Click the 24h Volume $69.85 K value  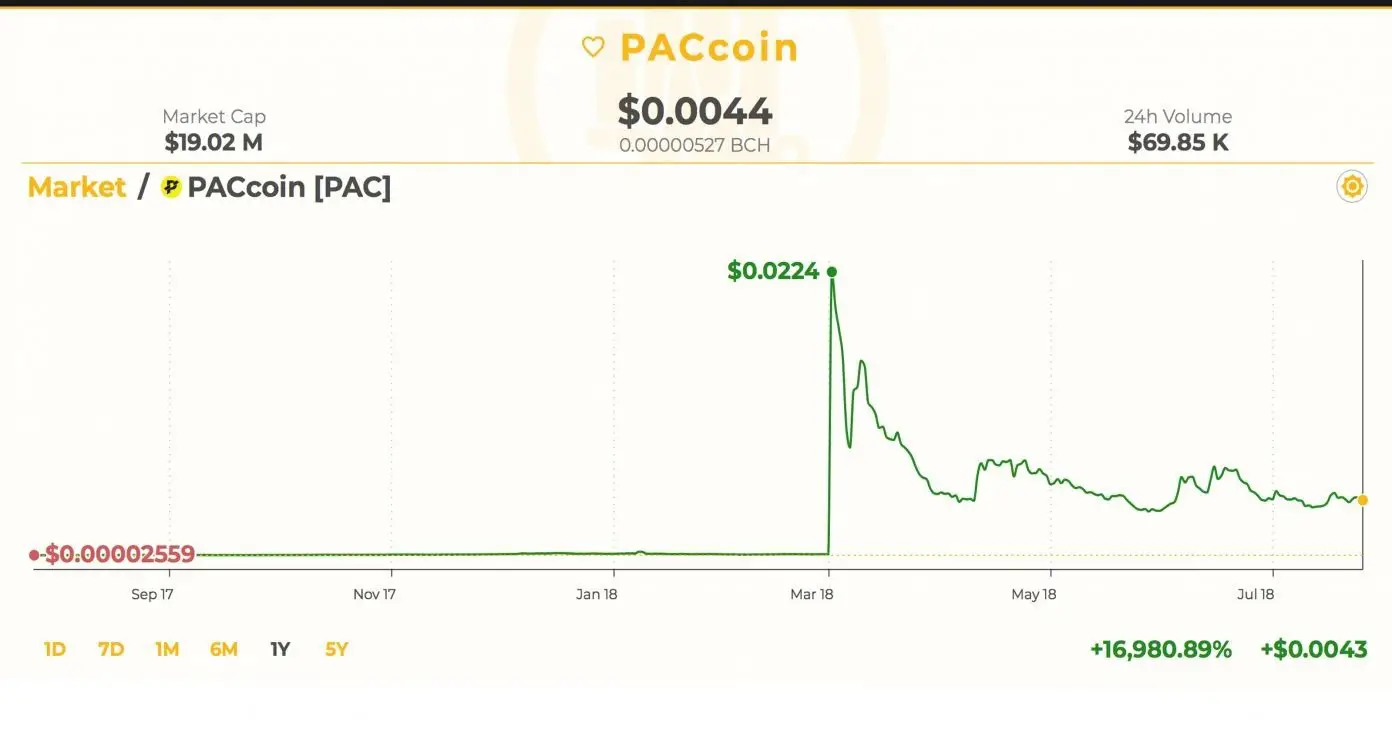1178,142
